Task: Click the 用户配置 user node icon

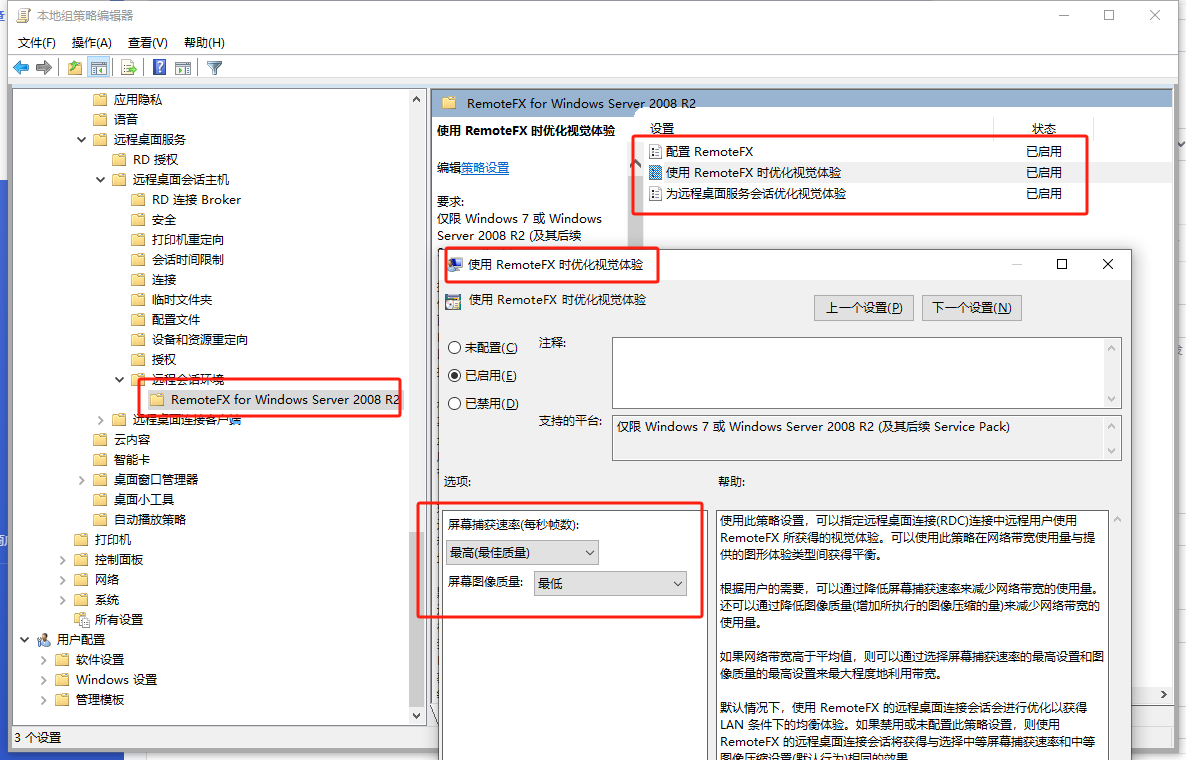Action: pyautogui.click(x=44, y=640)
